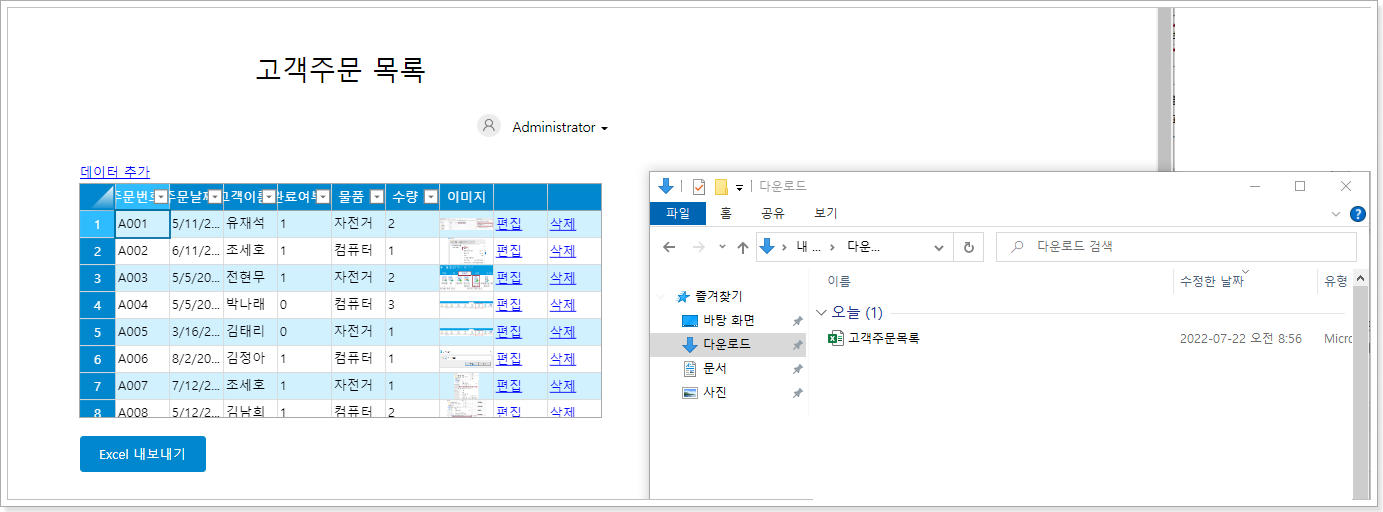Click the properties checkmark icon in the title bar
The width and height of the screenshot is (1383, 512).
(699, 187)
